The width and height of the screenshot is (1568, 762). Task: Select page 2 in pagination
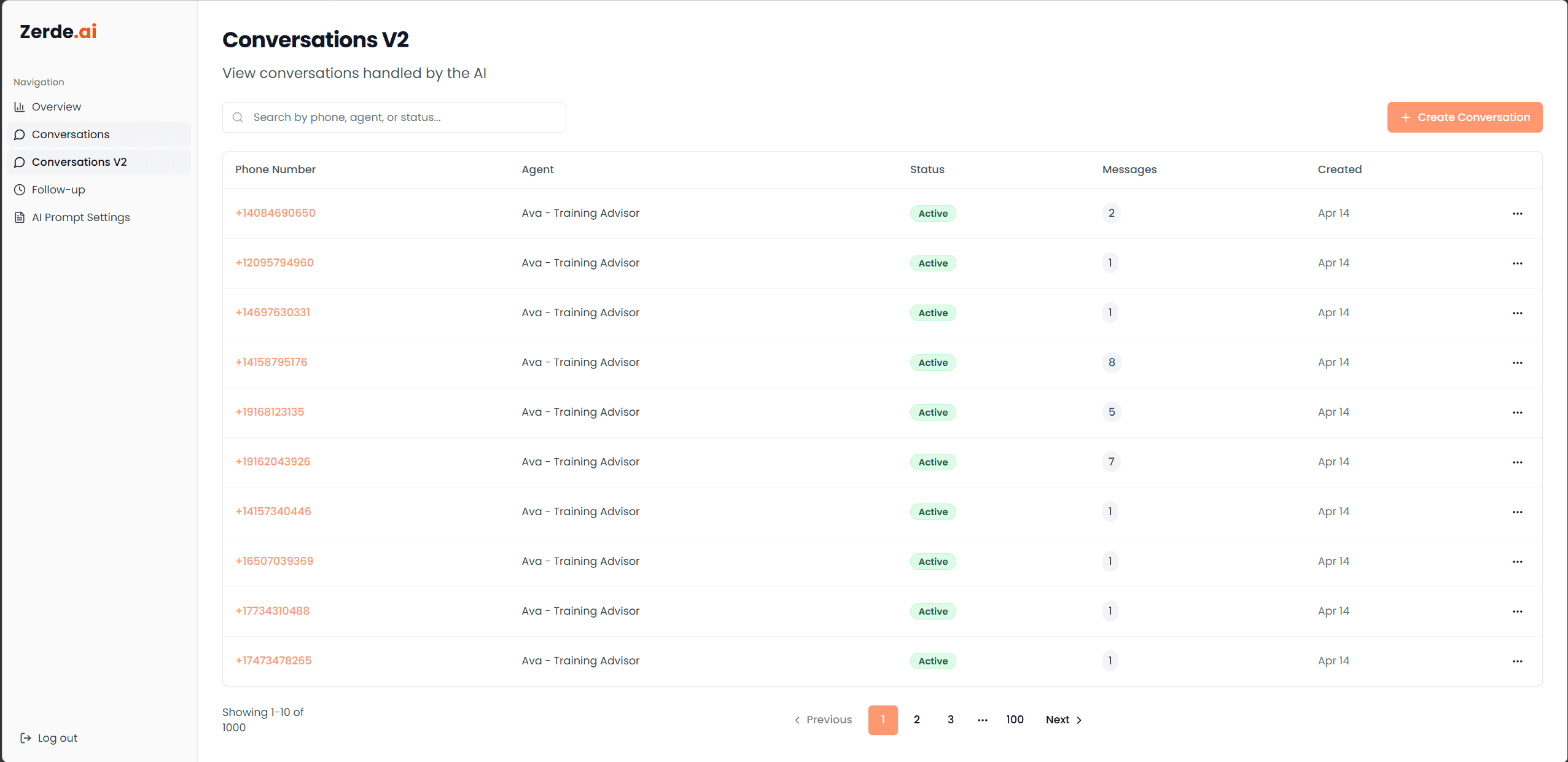pyautogui.click(x=916, y=720)
